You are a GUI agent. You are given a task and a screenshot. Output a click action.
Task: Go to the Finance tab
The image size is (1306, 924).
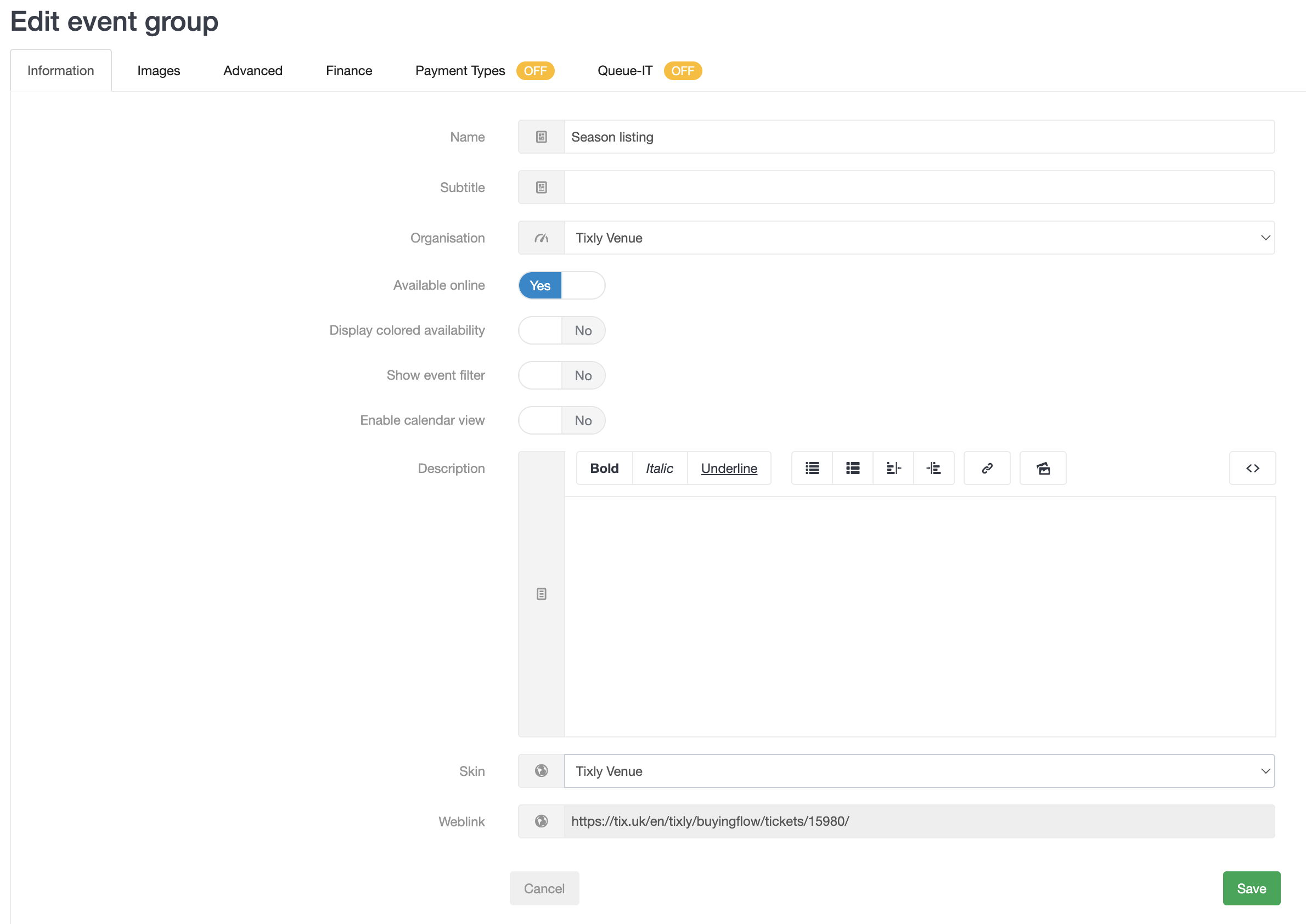click(349, 71)
